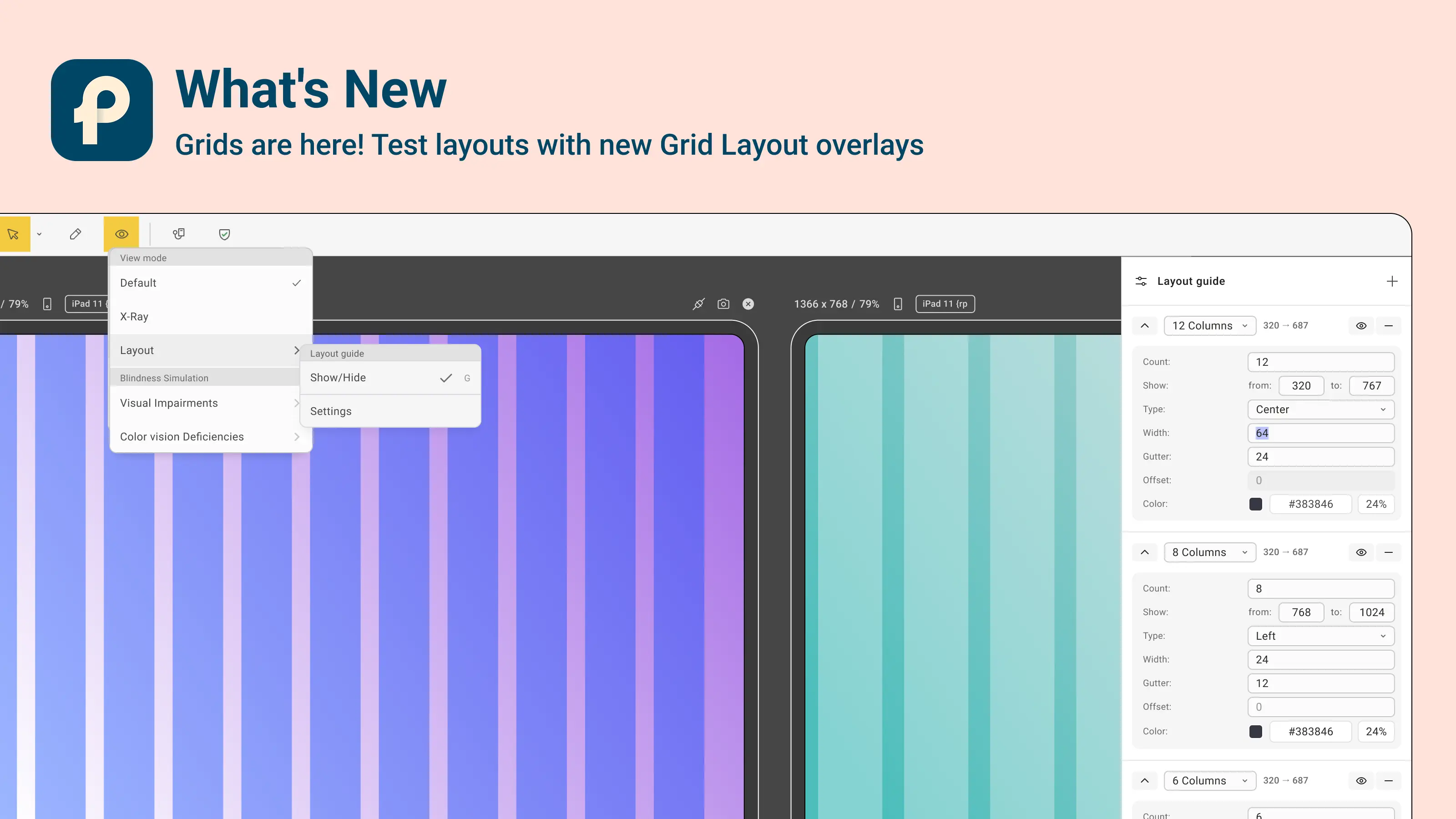Collapse the 6 Columns guide section
Image resolution: width=1456 pixels, height=819 pixels.
(x=1145, y=781)
